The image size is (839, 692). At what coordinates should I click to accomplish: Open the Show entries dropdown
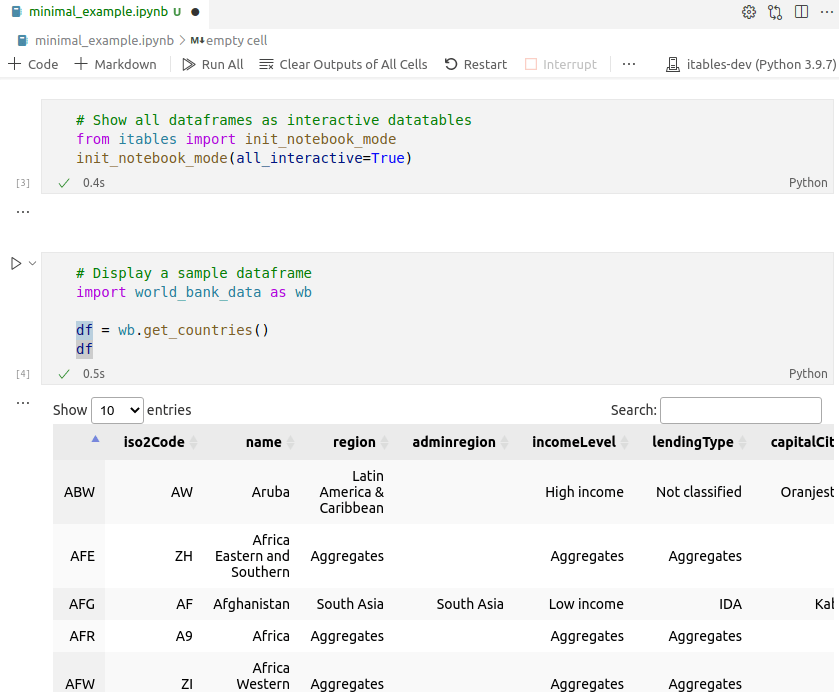click(x=117, y=410)
